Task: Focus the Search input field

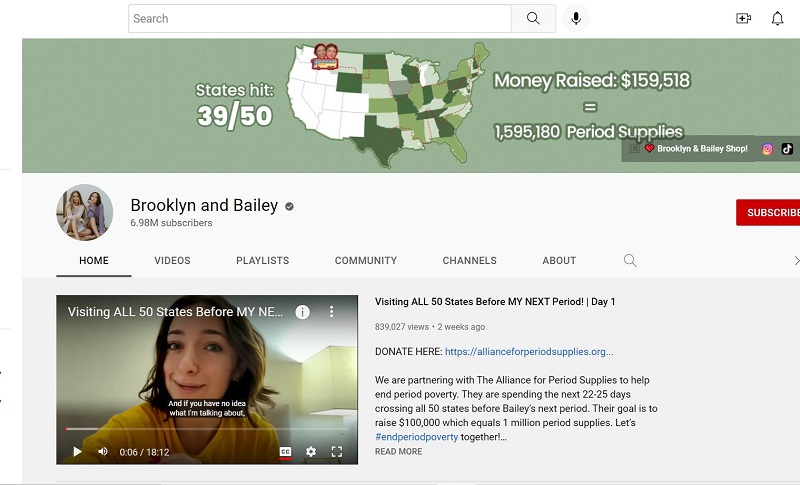Action: click(320, 19)
